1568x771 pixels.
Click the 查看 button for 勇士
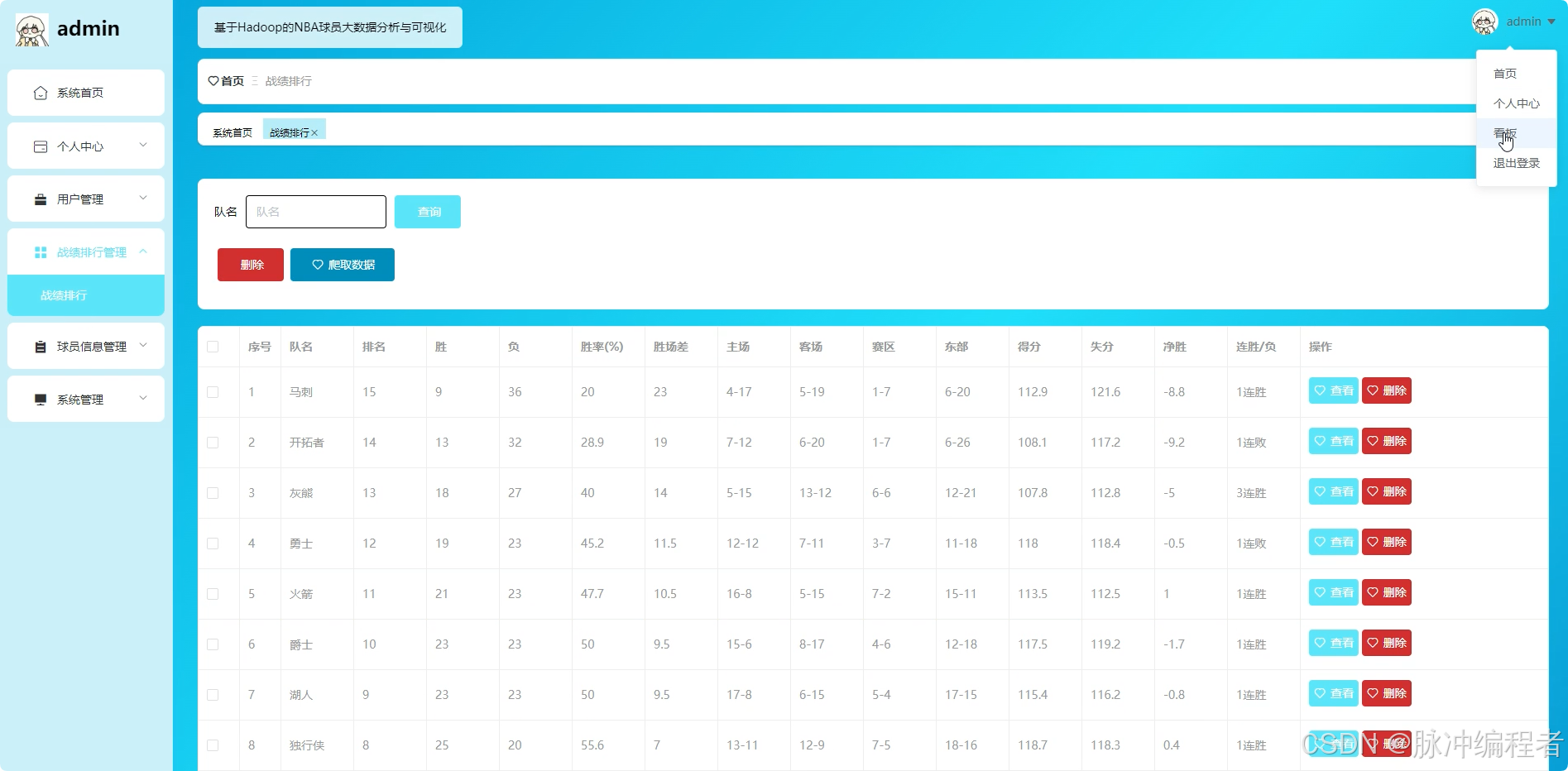point(1334,542)
